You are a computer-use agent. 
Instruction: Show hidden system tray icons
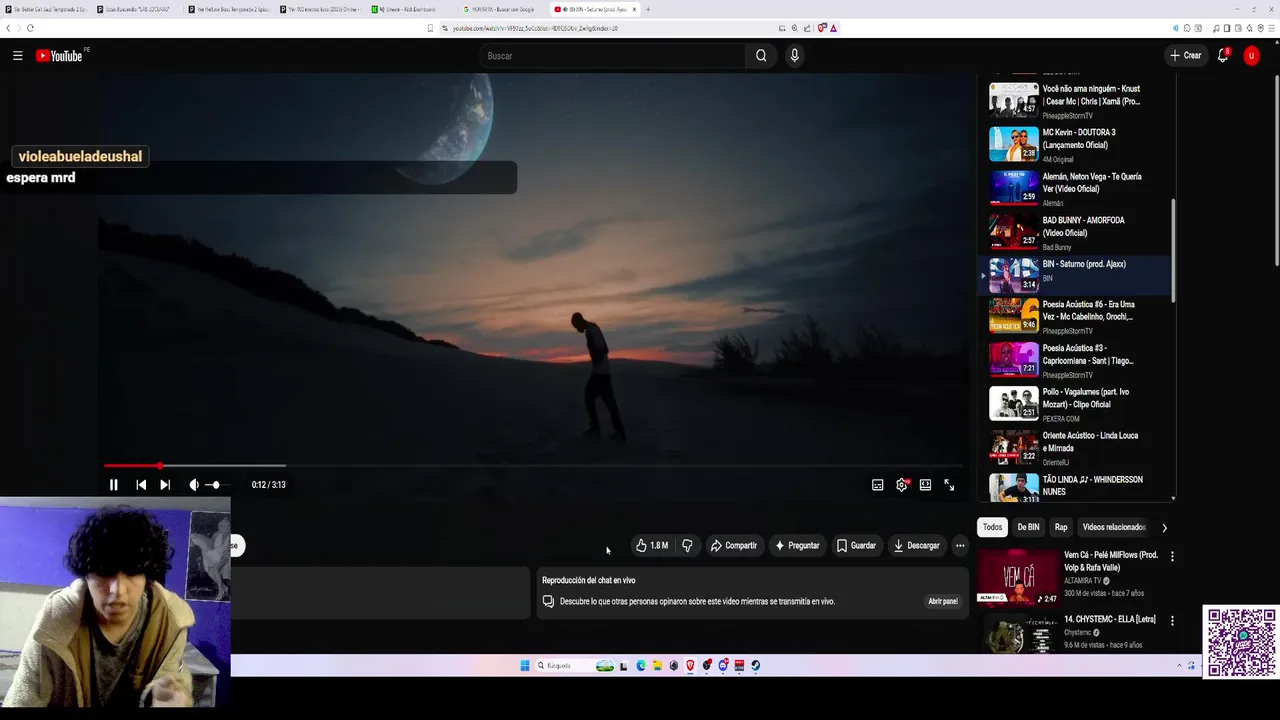tap(1179, 665)
